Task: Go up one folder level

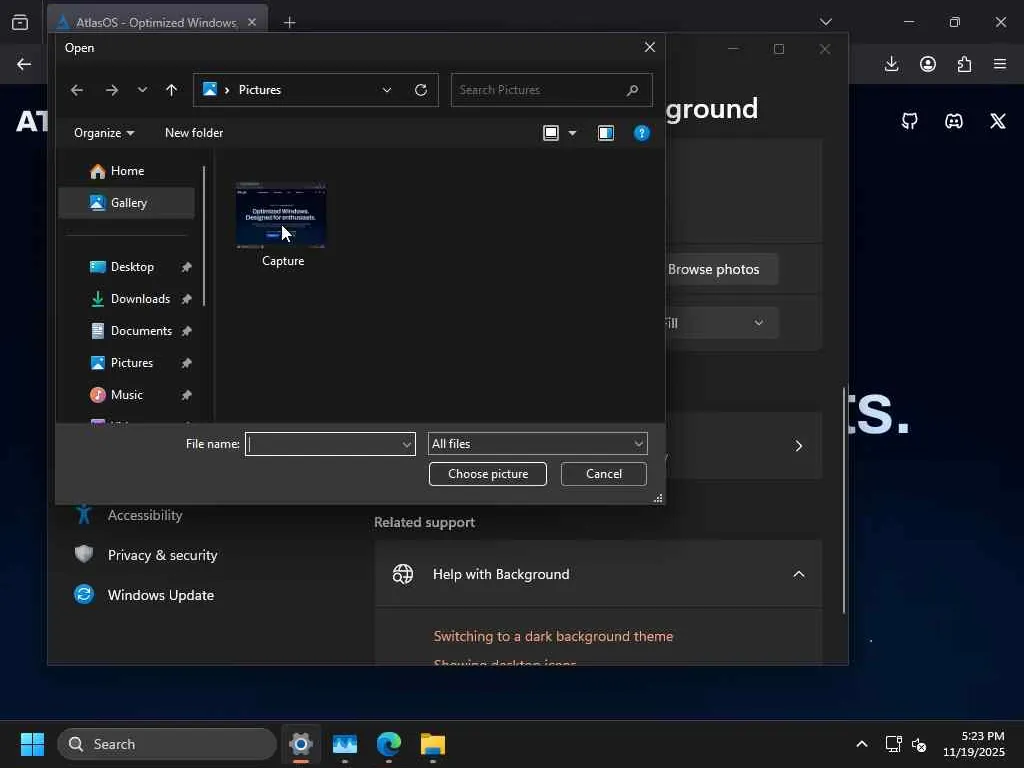Action: point(171,90)
